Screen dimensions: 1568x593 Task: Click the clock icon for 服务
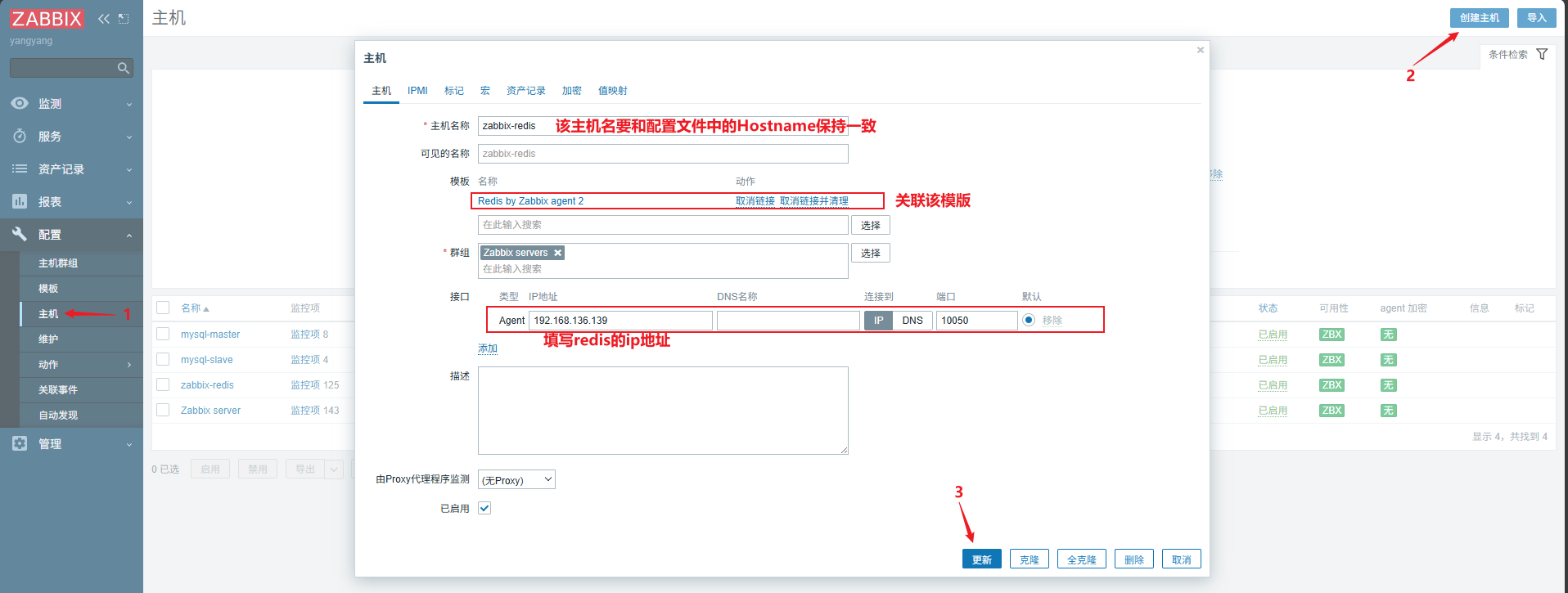(x=20, y=136)
